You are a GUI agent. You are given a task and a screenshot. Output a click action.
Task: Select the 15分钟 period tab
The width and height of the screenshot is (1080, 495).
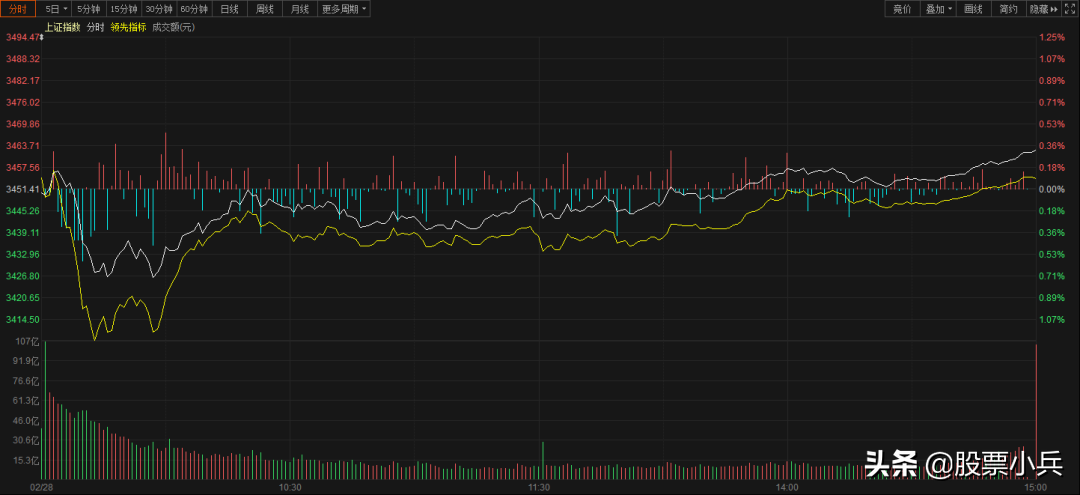tap(124, 9)
